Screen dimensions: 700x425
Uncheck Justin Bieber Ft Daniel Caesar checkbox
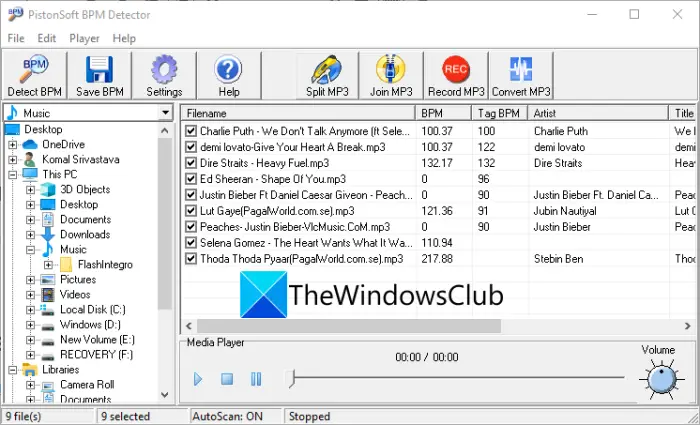[191, 195]
